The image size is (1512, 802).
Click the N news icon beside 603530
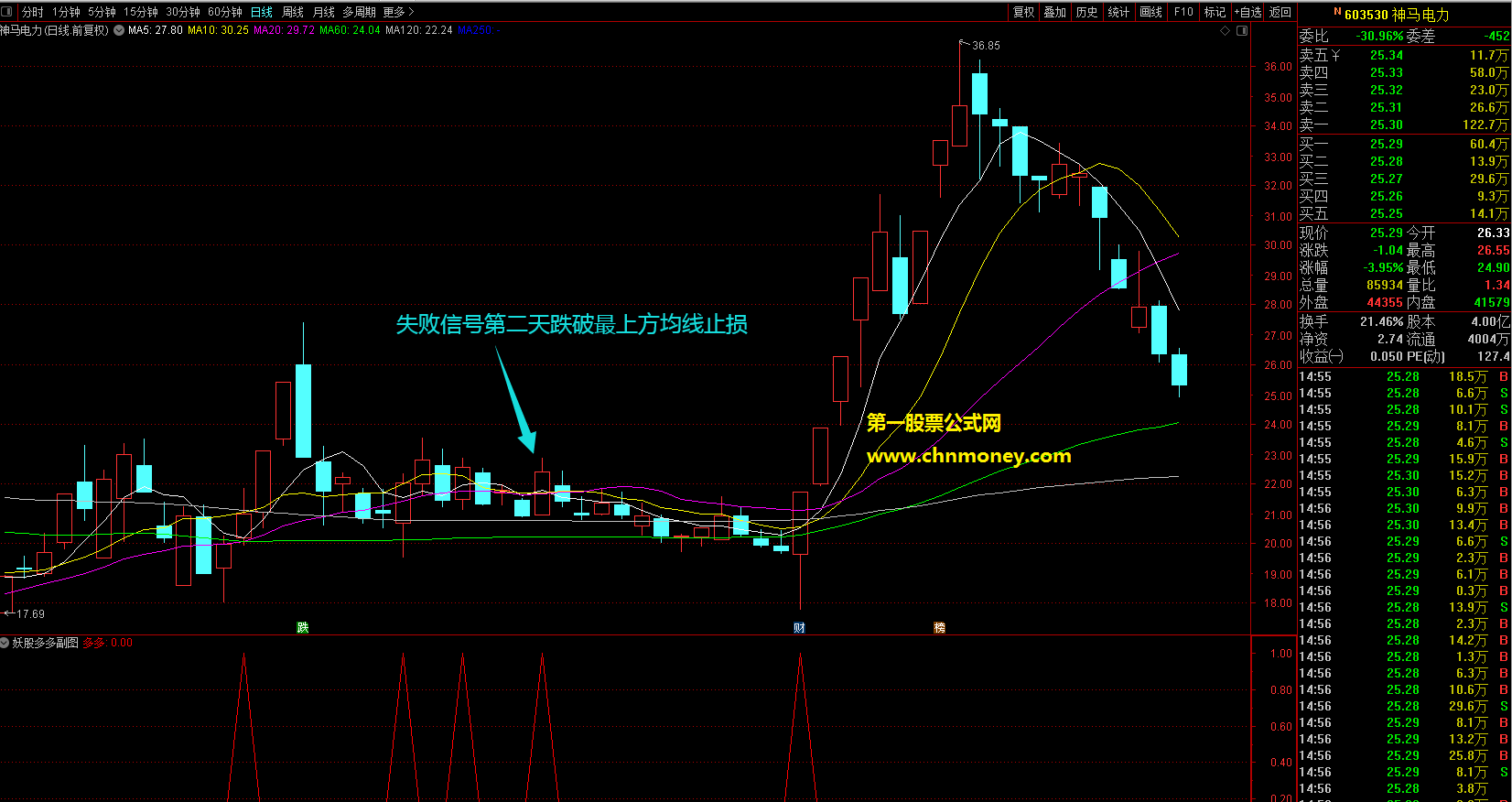(x=1337, y=13)
